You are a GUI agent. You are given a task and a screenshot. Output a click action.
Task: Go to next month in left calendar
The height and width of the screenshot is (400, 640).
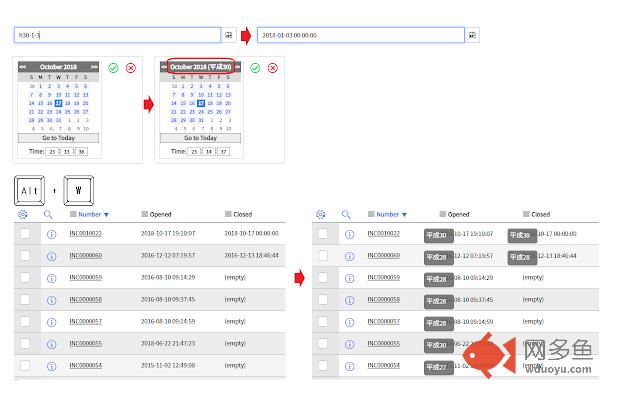click(x=94, y=67)
